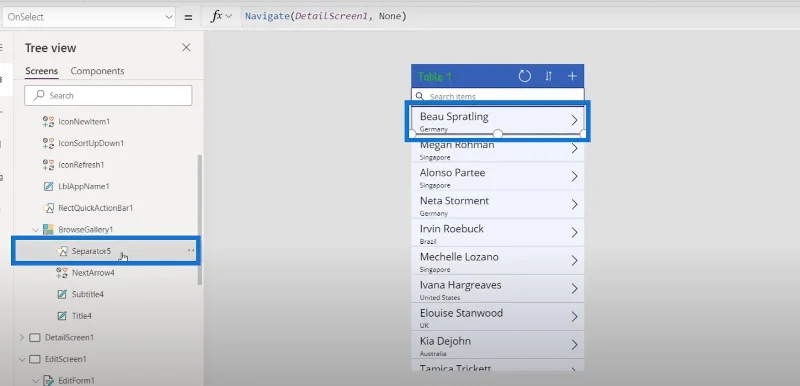Open Elouise Stanwood with next arrow
The width and height of the screenshot is (800, 386).
point(574,317)
